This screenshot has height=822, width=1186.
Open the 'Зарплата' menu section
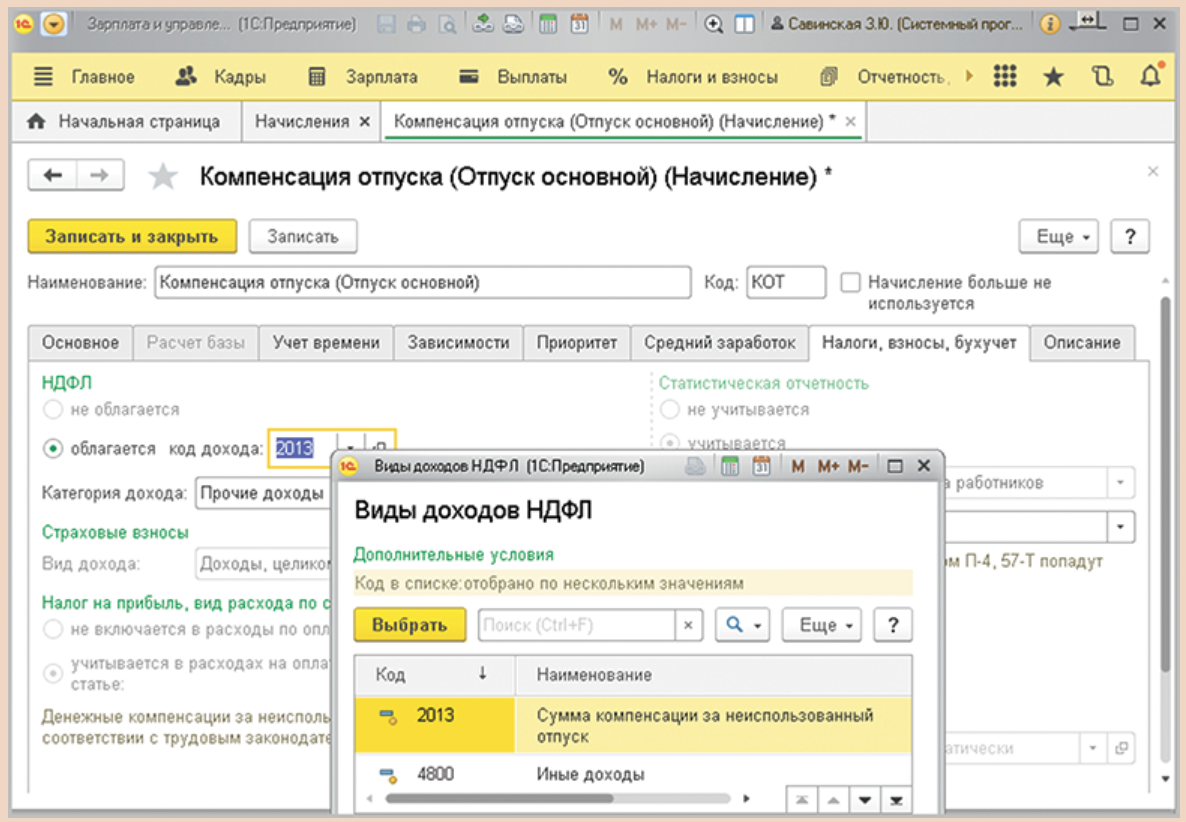pyautogui.click(x=380, y=77)
